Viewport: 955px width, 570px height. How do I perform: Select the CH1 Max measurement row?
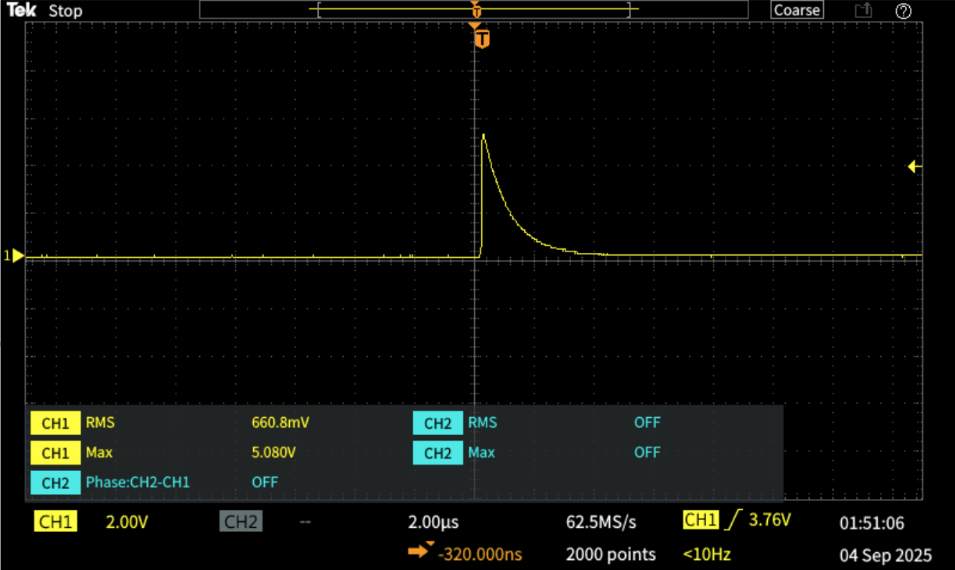click(x=170, y=453)
